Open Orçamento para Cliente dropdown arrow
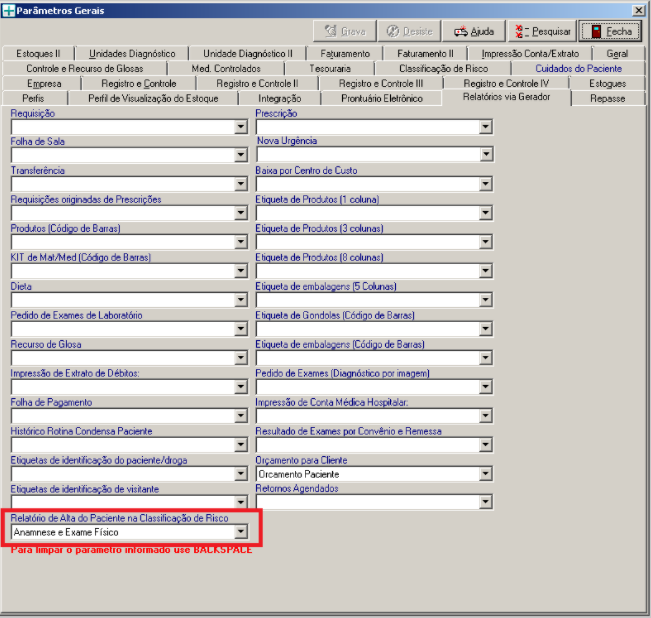 pos(485,474)
